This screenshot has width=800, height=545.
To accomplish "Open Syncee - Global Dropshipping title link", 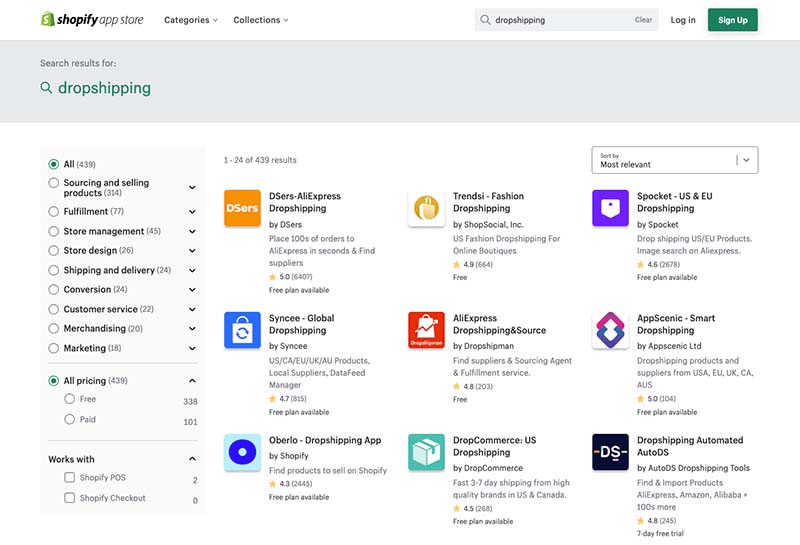I will click(x=302, y=324).
